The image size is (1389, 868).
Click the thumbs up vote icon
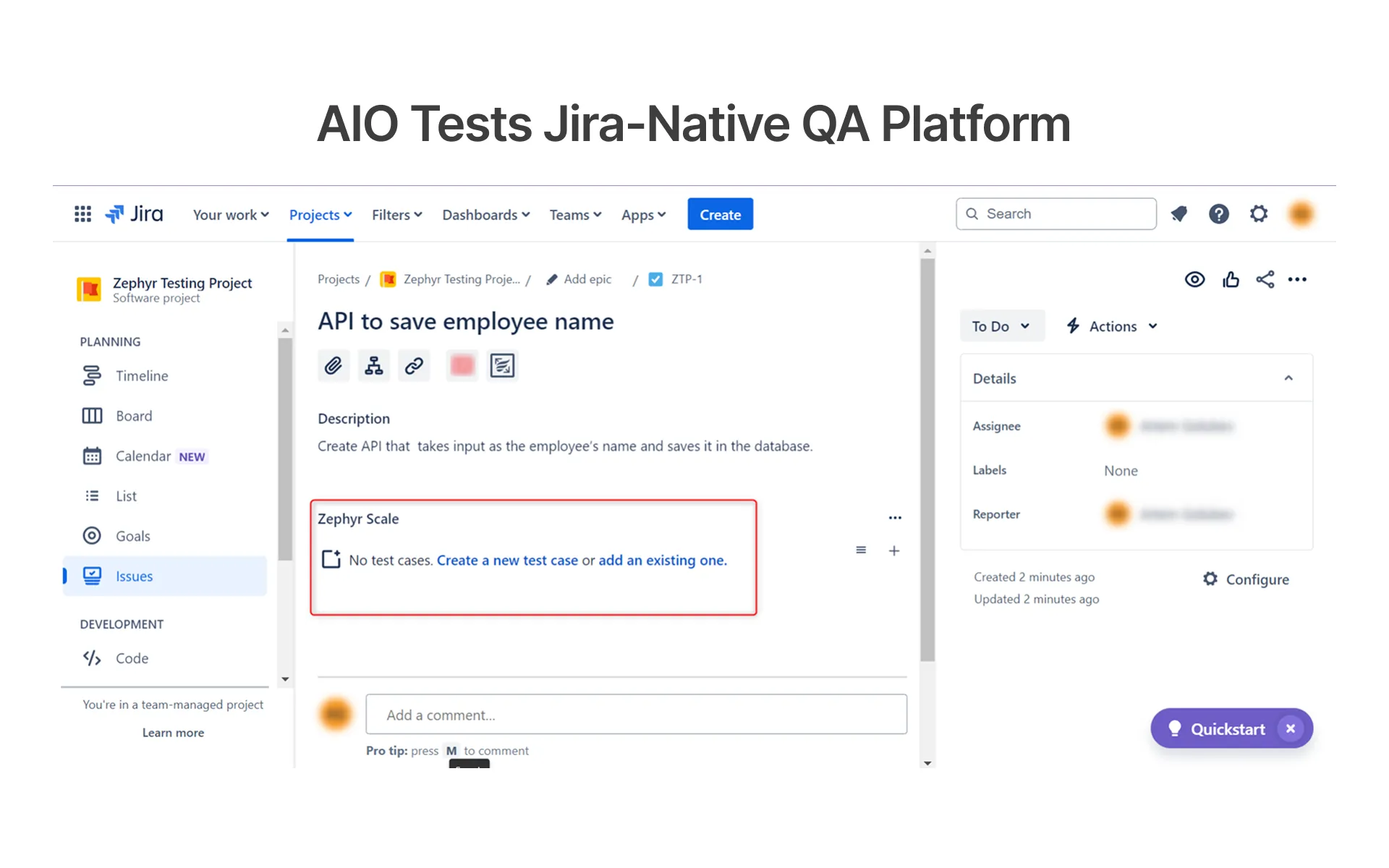(1231, 280)
